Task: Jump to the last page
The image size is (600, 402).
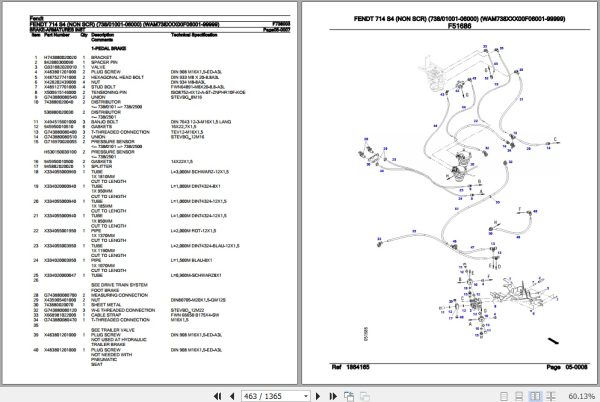Action: coord(333,396)
